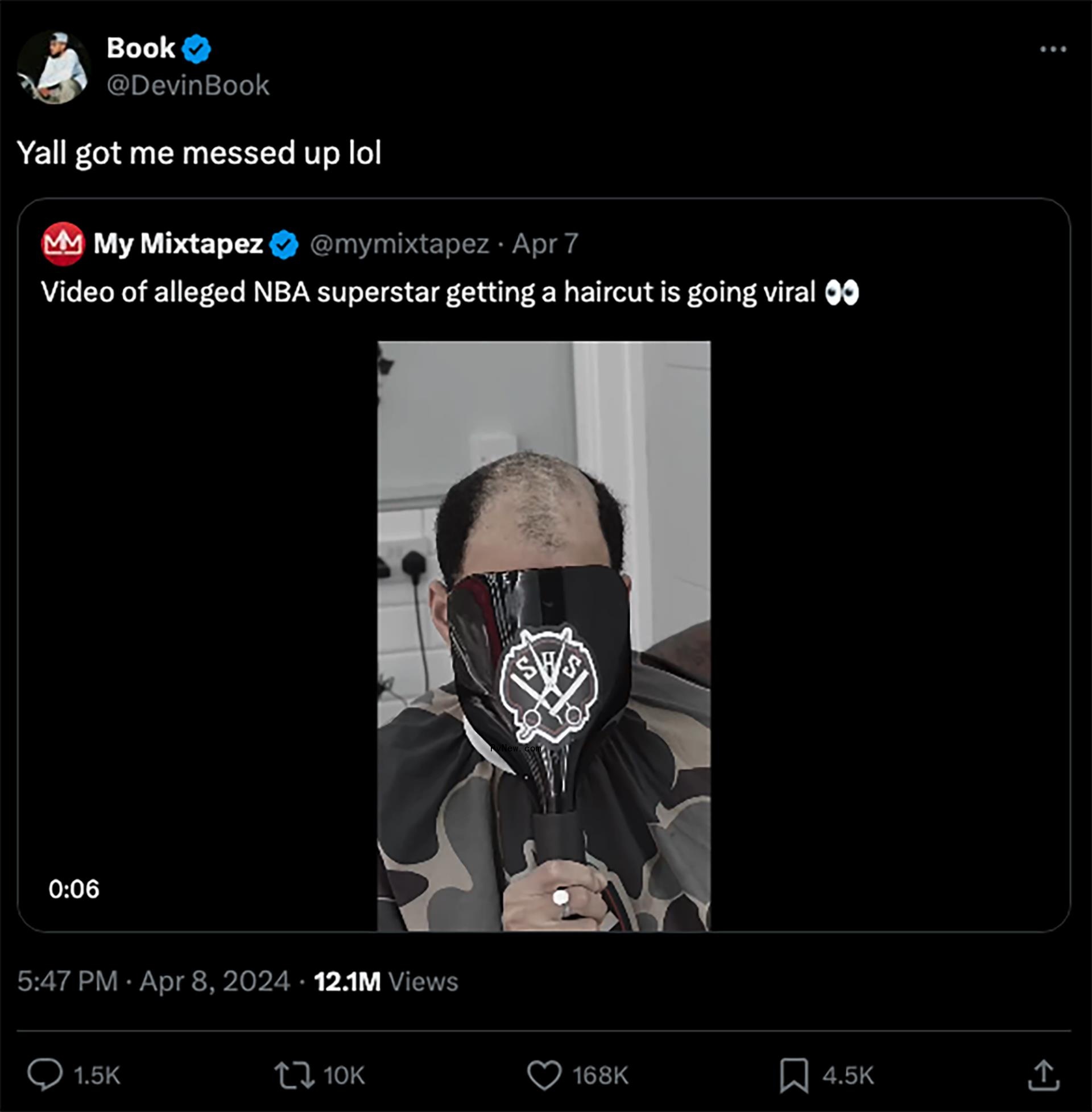
Task: Like the post with the heart icon
Action: (544, 1074)
